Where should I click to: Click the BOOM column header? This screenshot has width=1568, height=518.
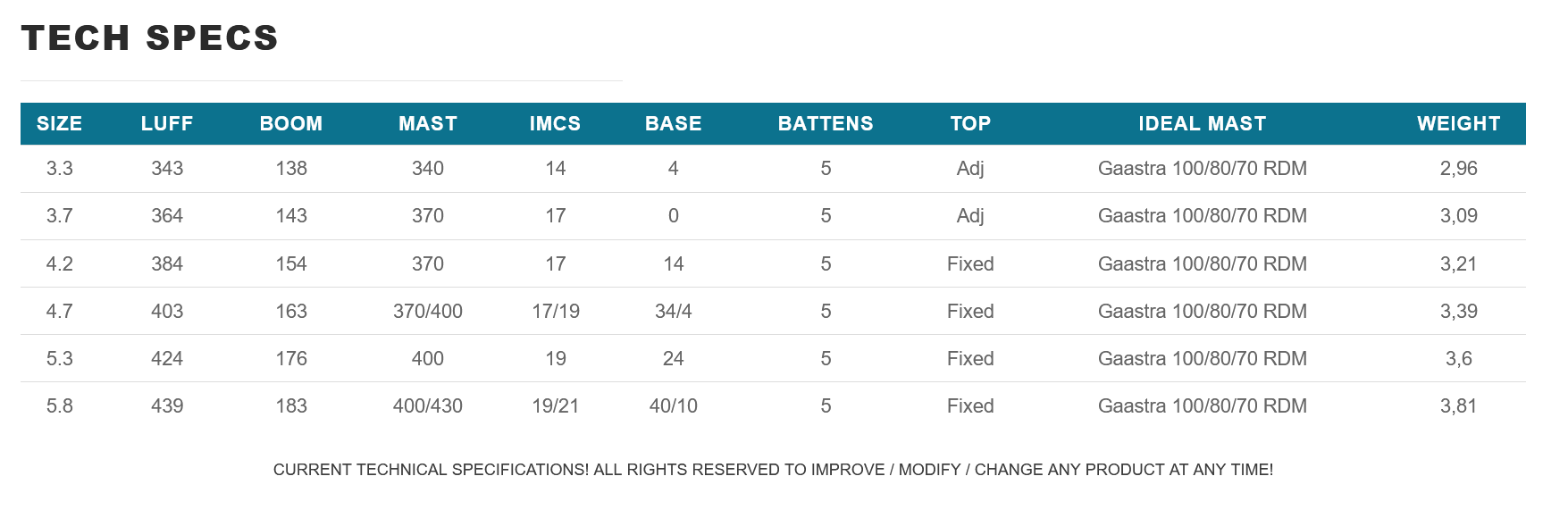(x=291, y=123)
